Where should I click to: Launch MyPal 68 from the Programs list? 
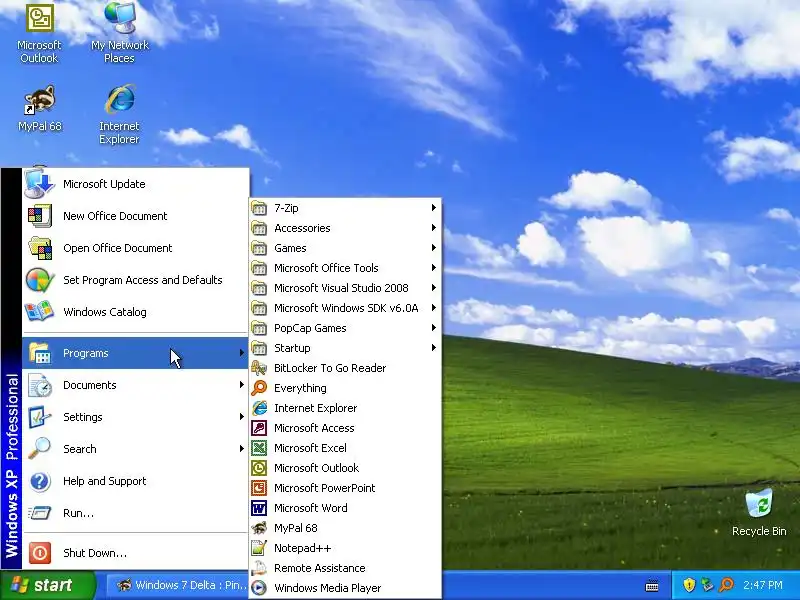pyautogui.click(x=345, y=528)
